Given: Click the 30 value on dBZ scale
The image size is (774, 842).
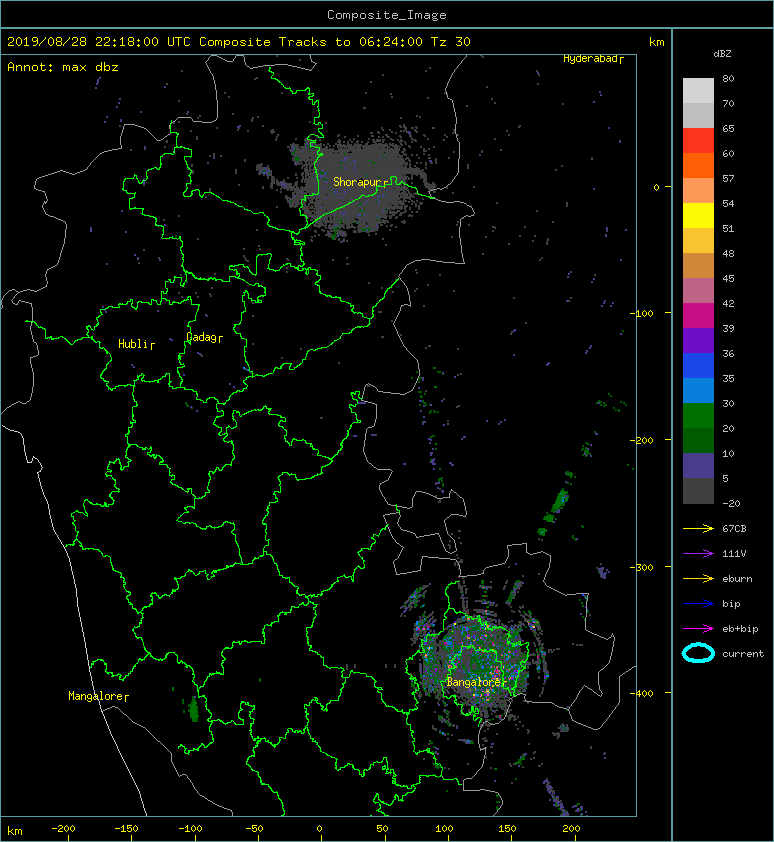Looking at the screenshot, I should coord(728,403).
